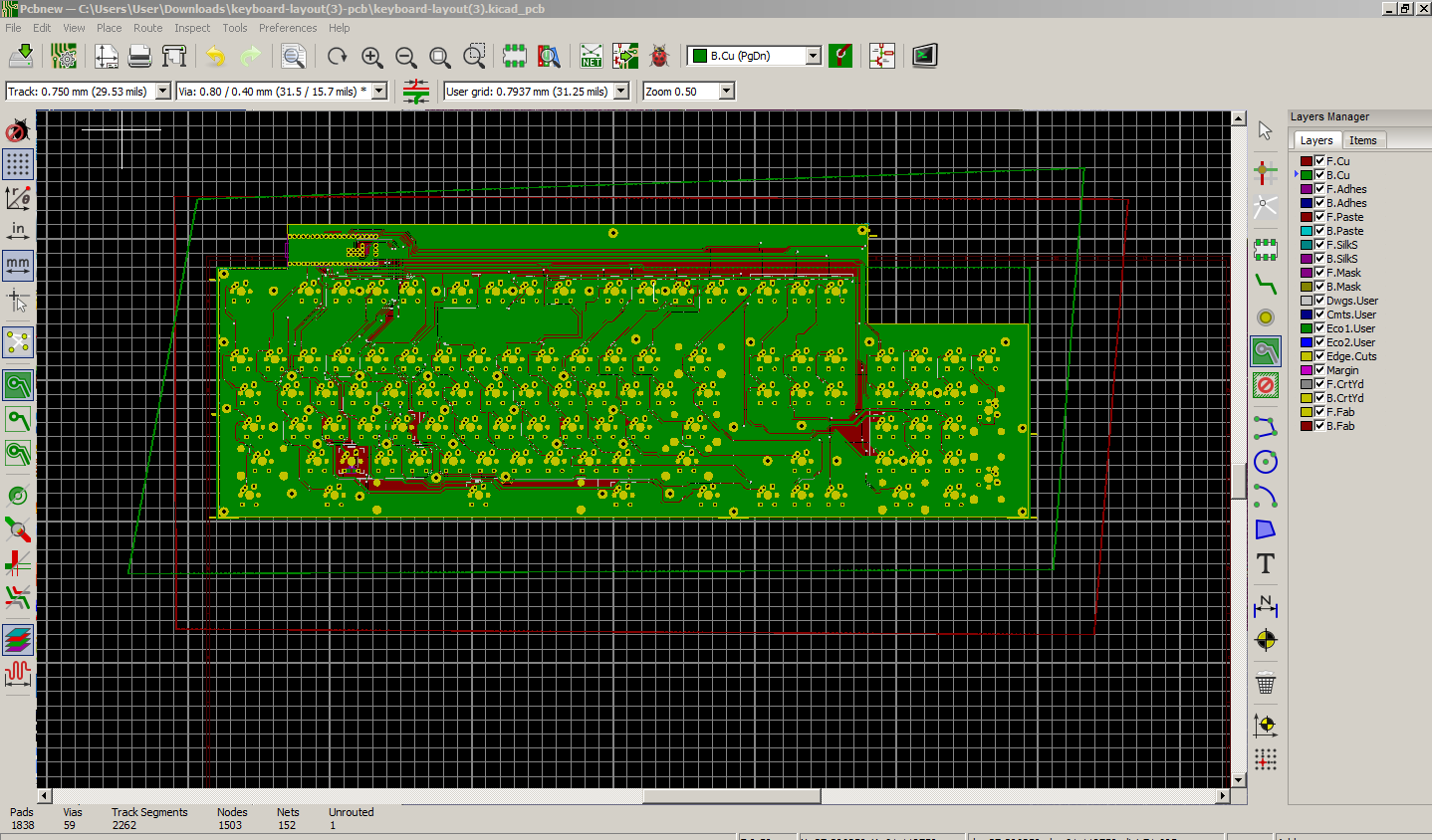Expand the active layer B.Cu selector
Image resolution: width=1432 pixels, height=840 pixels.
pos(813,57)
